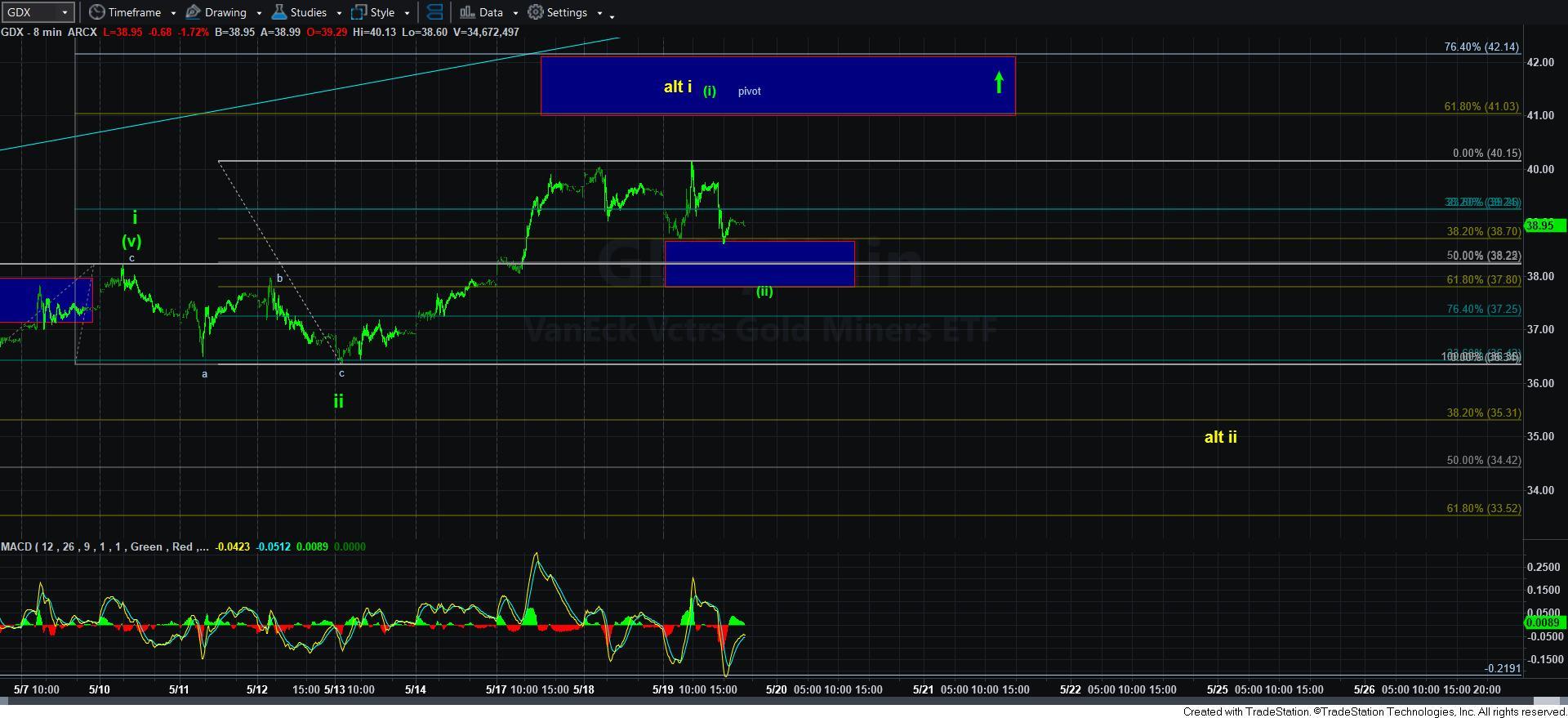Screen dimensions: 1568x718
Task: Select the yellow 'alt i' label
Action: (678, 86)
